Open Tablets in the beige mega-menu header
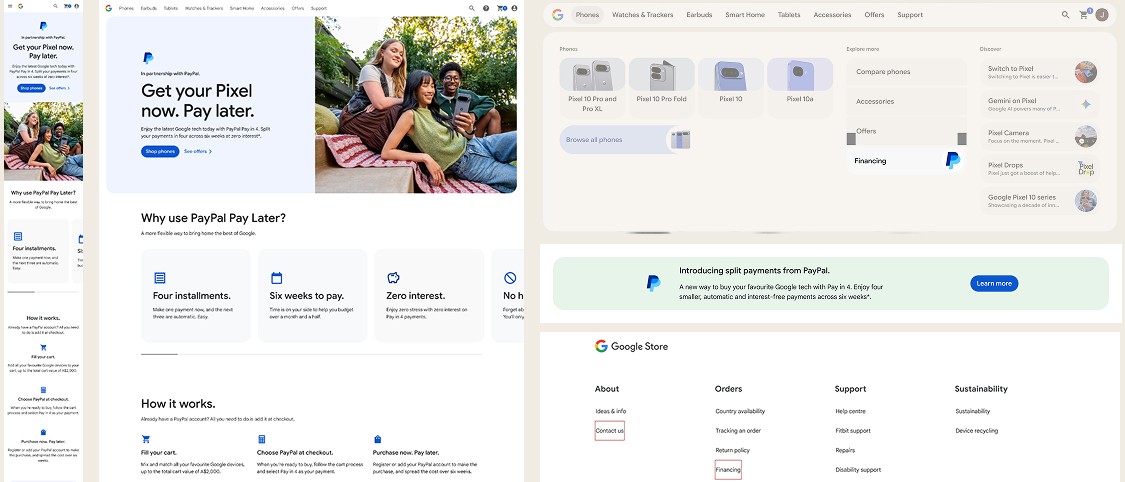Image resolution: width=1125 pixels, height=482 pixels. tap(789, 14)
